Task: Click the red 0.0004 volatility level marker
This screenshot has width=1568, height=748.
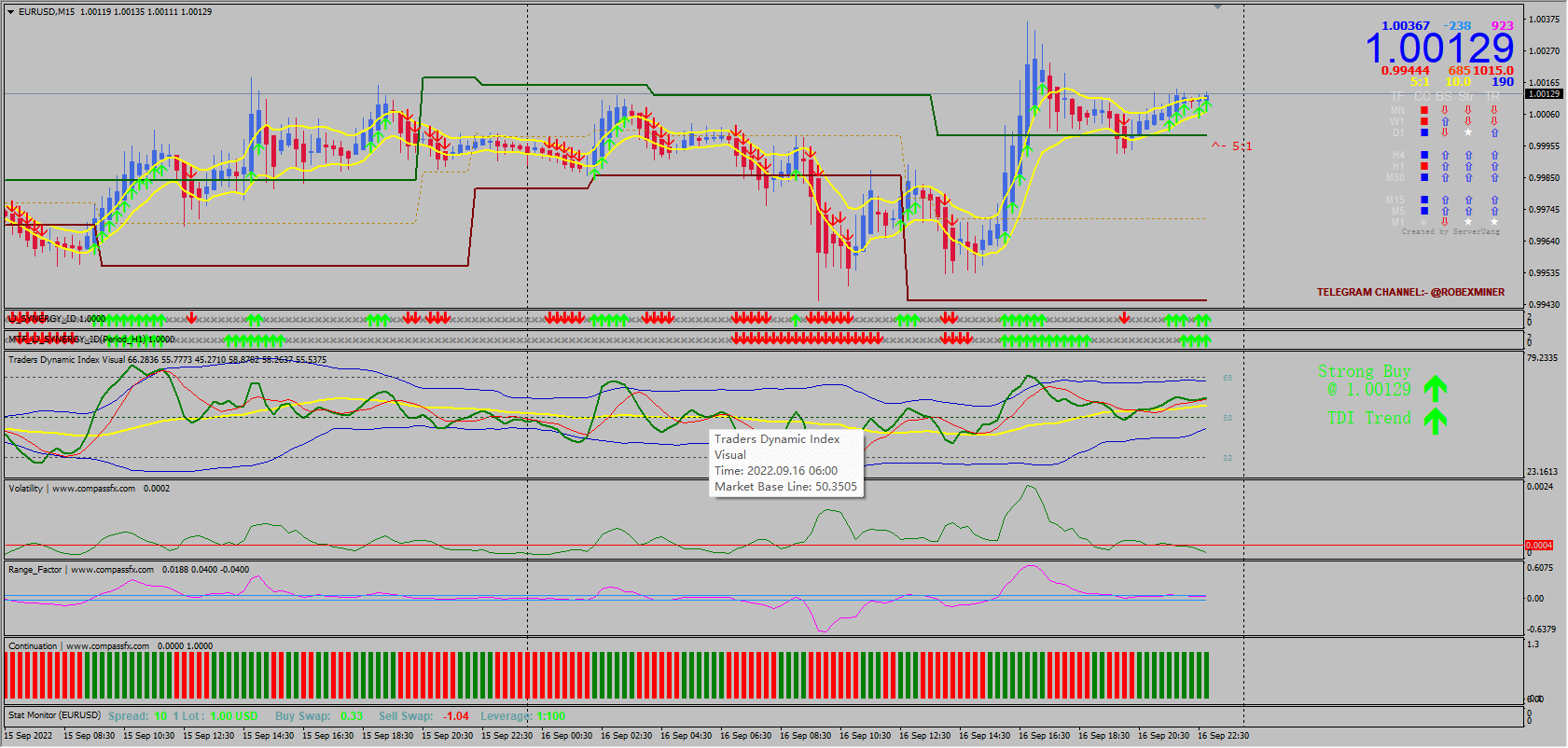Action: 1539,546
